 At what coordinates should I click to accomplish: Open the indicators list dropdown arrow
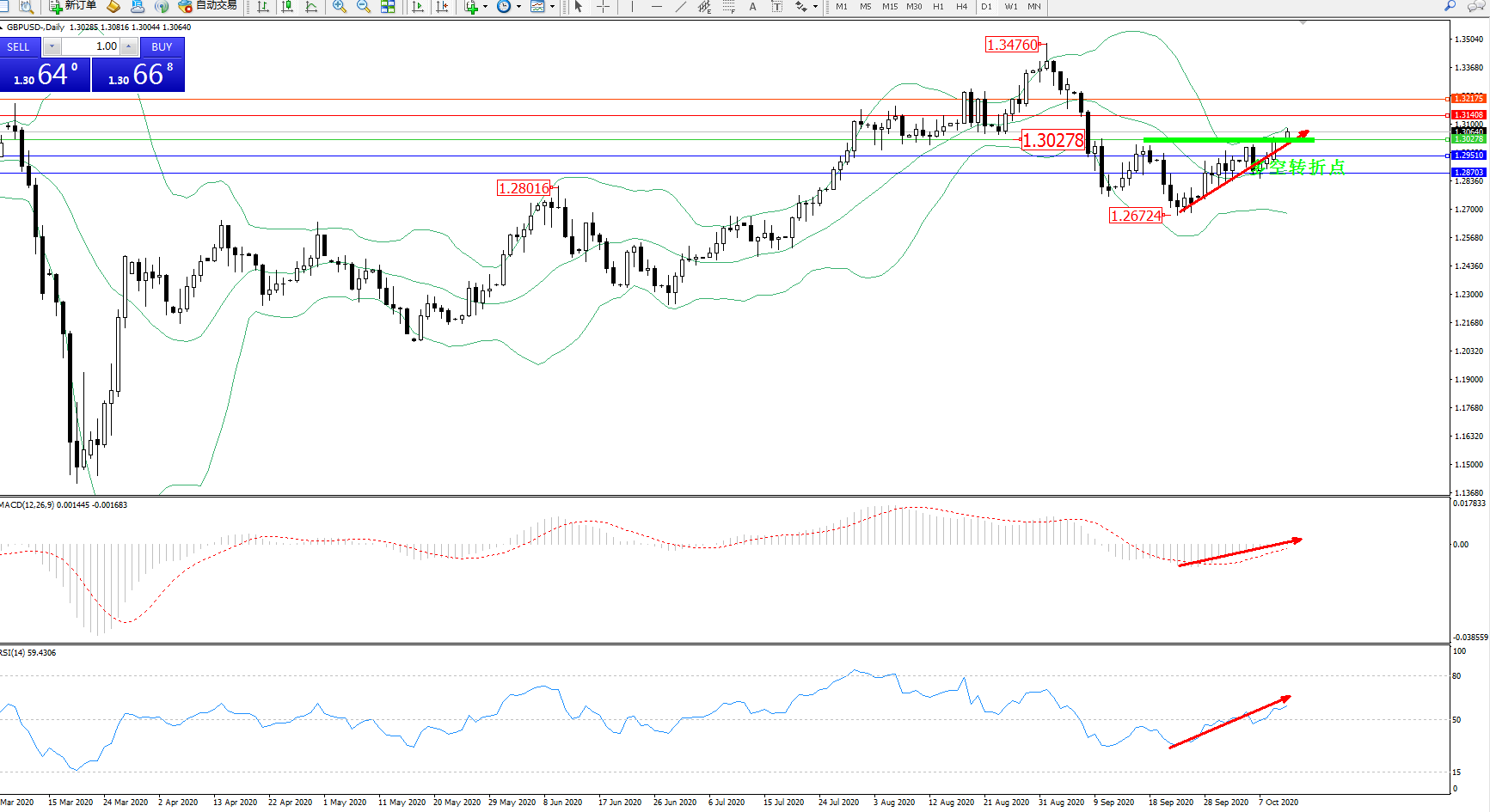(x=485, y=7)
